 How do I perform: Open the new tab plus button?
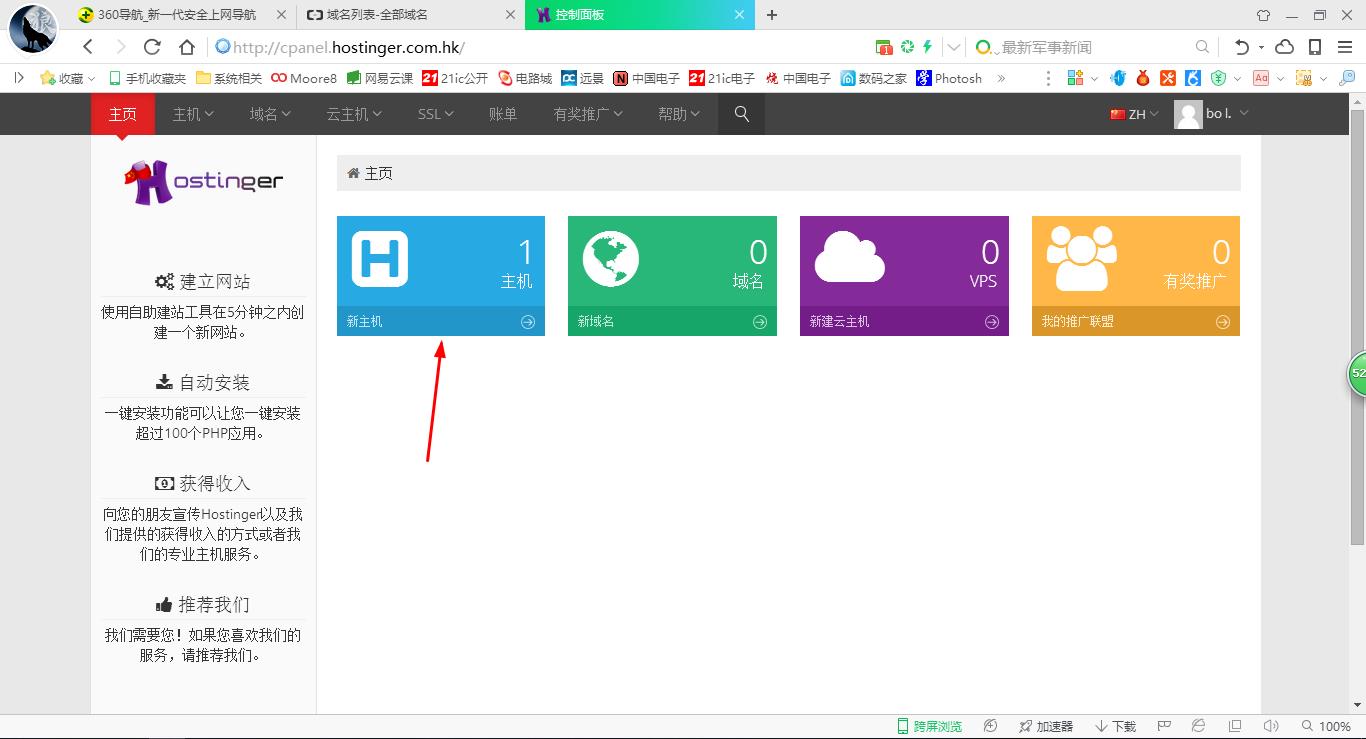tap(772, 15)
